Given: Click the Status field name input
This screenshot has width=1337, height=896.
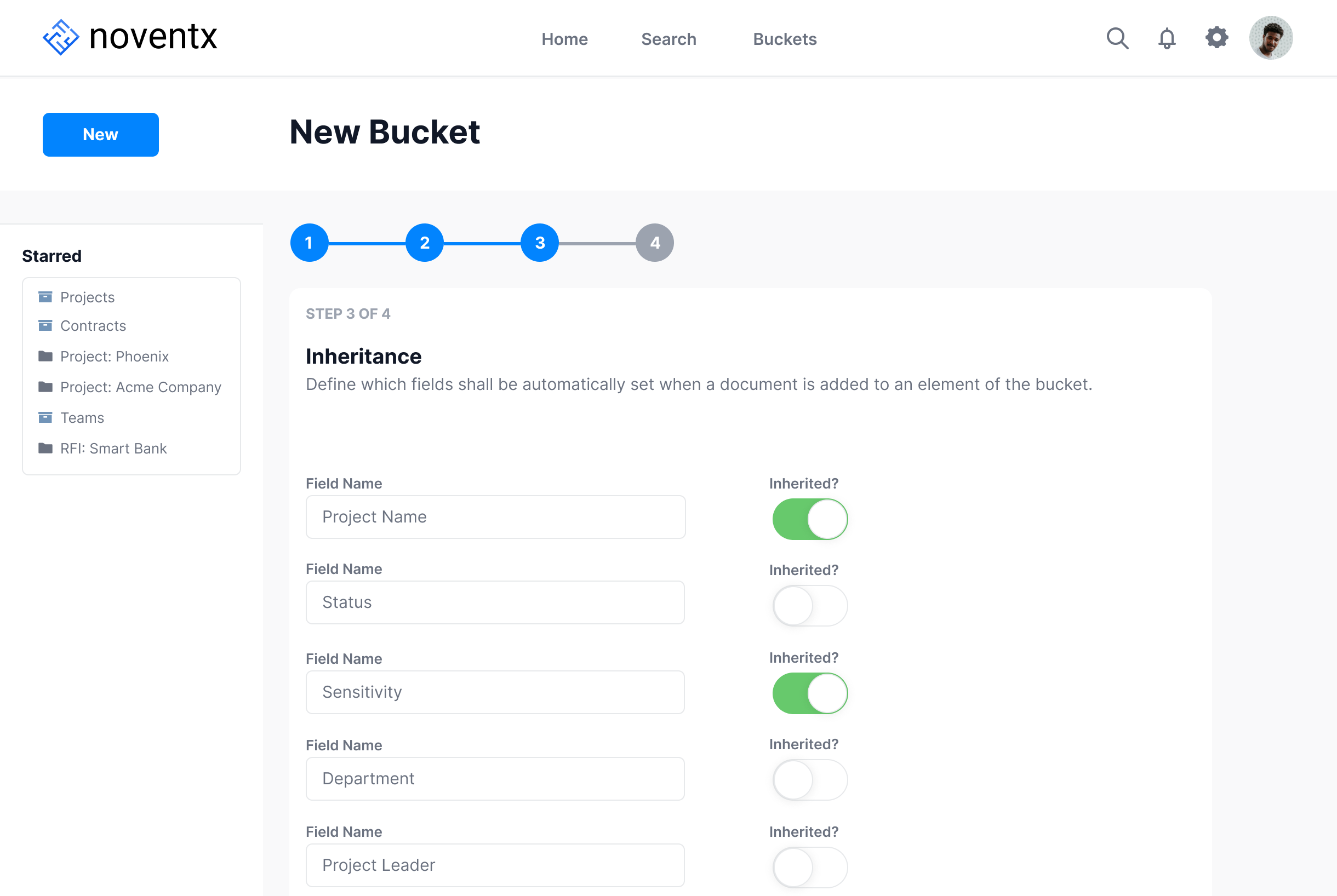Looking at the screenshot, I should click(x=495, y=602).
